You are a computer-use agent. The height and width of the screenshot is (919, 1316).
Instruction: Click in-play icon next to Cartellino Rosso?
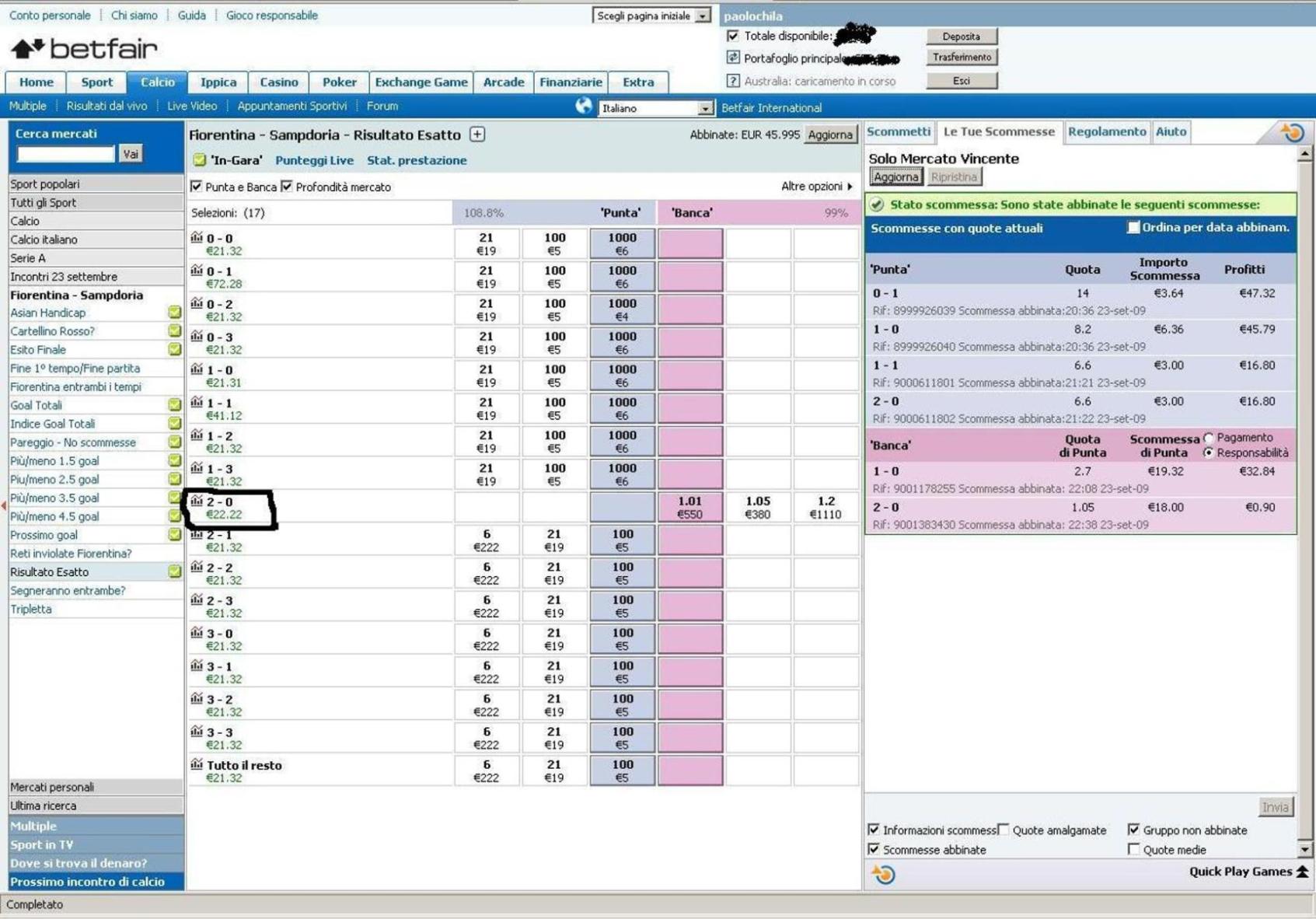pos(175,330)
